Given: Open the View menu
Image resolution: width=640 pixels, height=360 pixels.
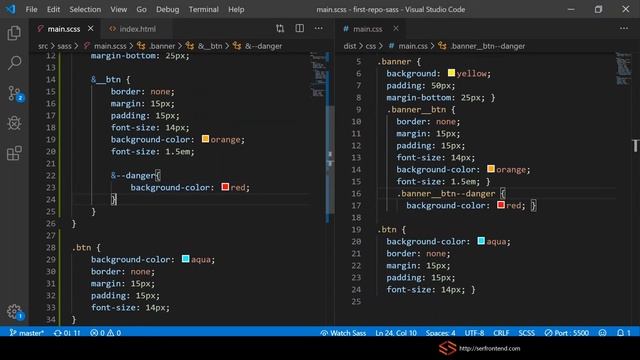Looking at the screenshot, I should [x=118, y=9].
